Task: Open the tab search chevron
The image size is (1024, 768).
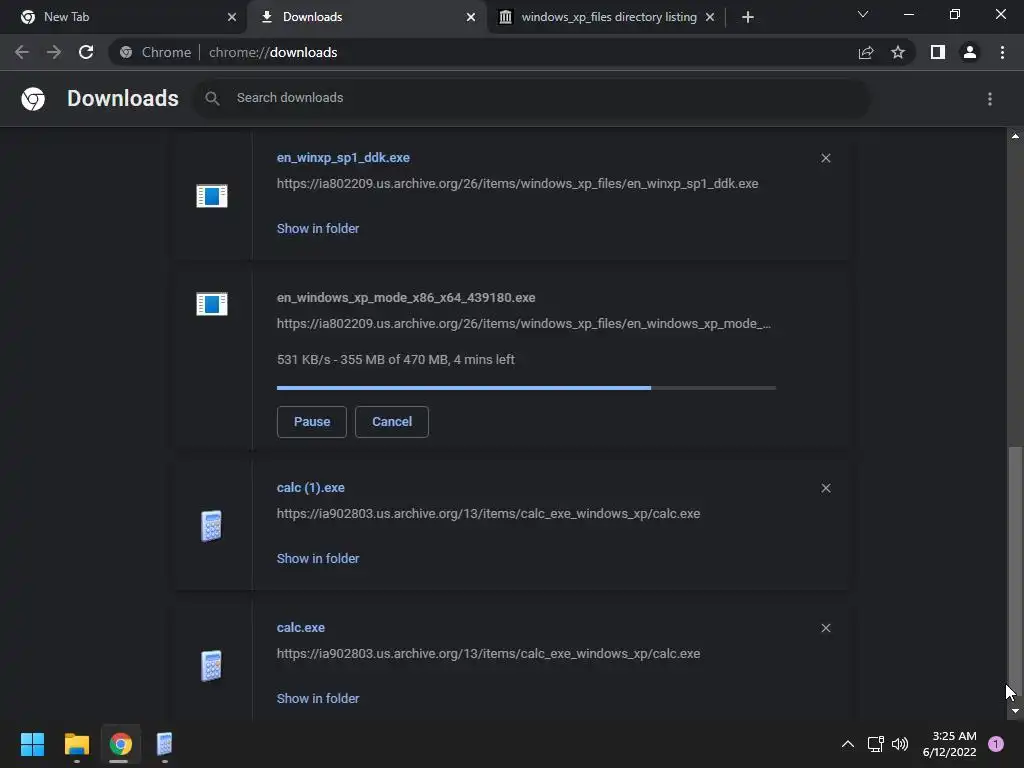Action: pyautogui.click(x=863, y=14)
